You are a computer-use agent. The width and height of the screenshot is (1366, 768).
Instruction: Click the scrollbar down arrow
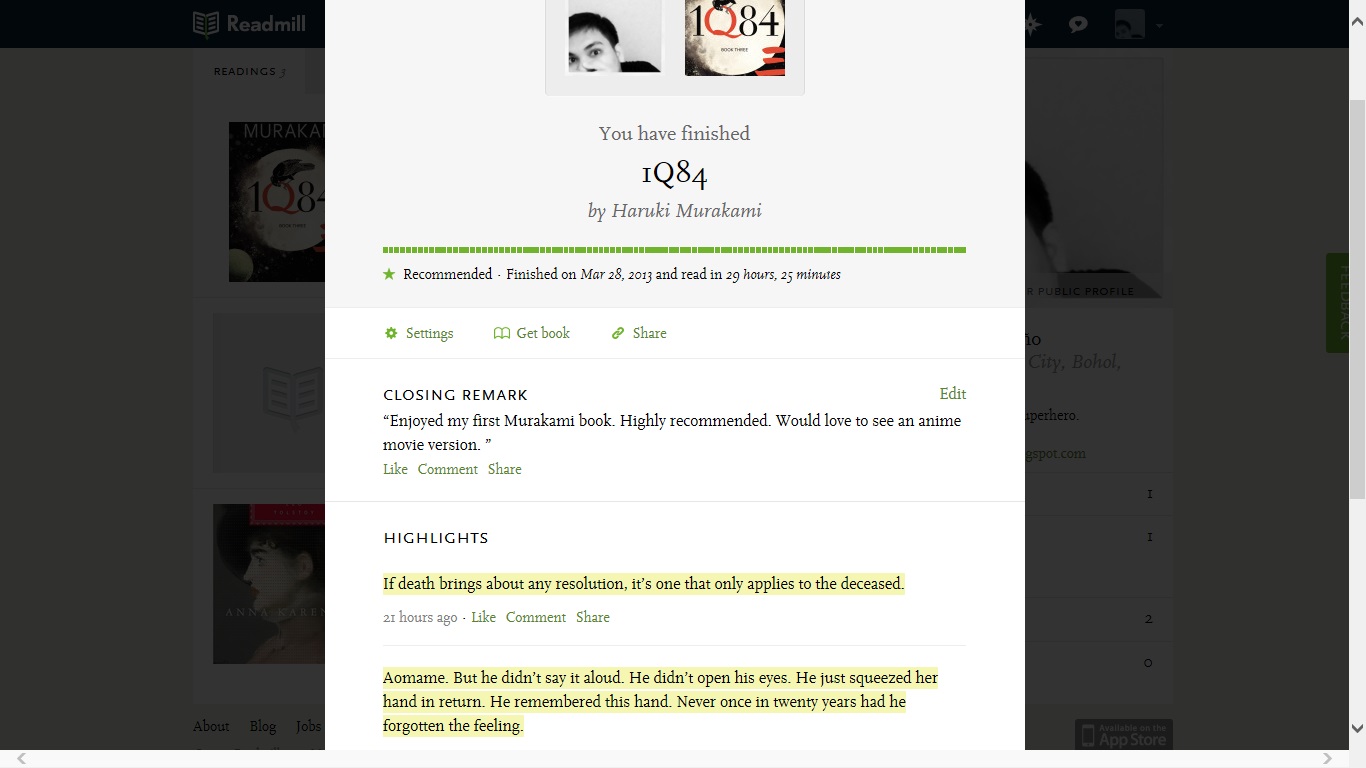pyautogui.click(x=1357, y=729)
